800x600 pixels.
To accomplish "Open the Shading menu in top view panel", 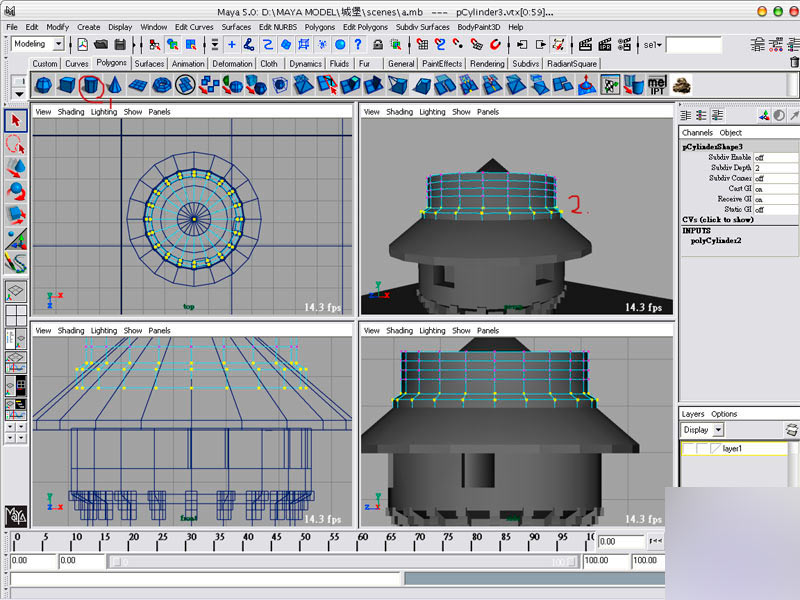I will 71,112.
